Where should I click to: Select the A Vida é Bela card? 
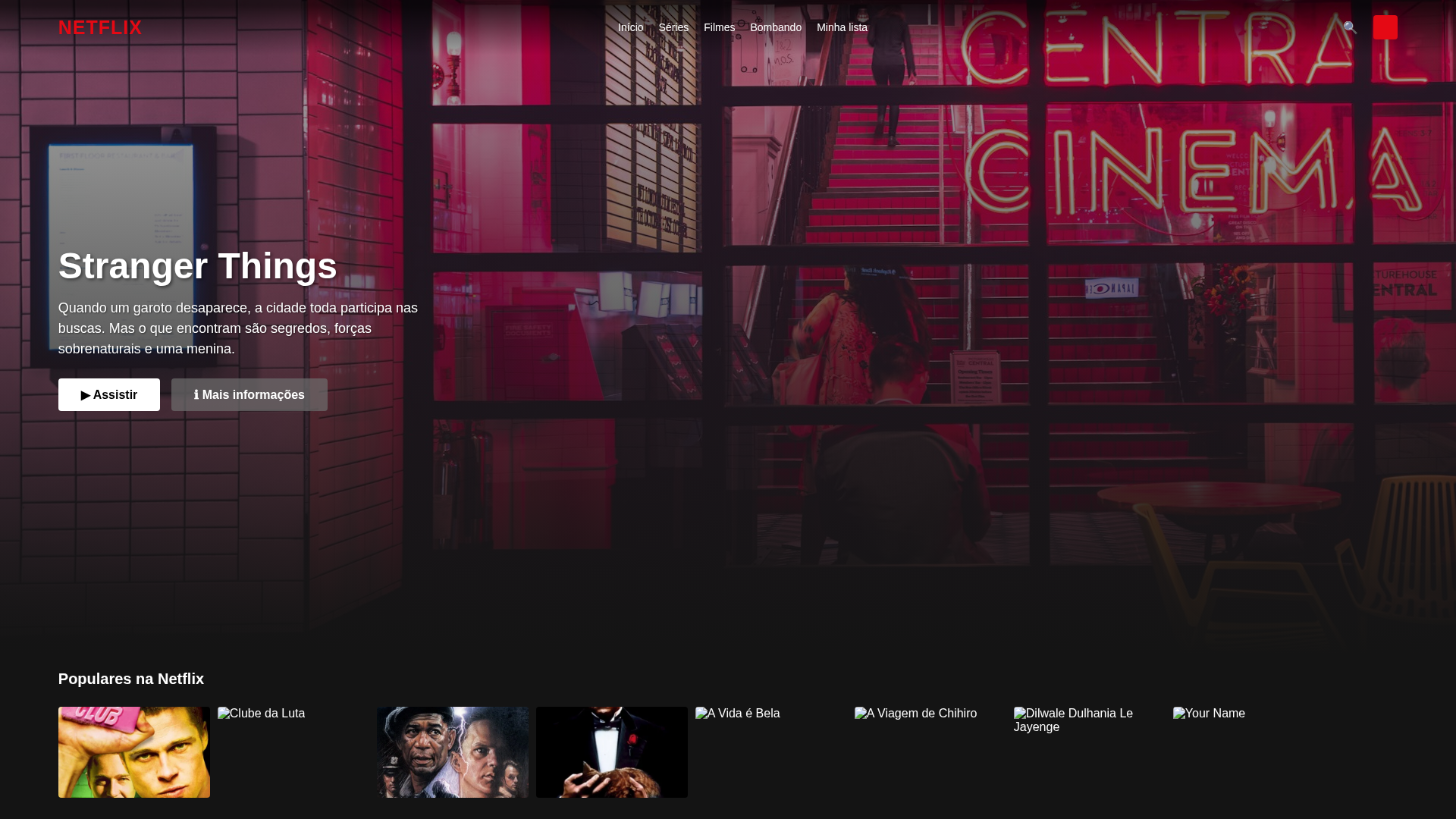click(771, 752)
